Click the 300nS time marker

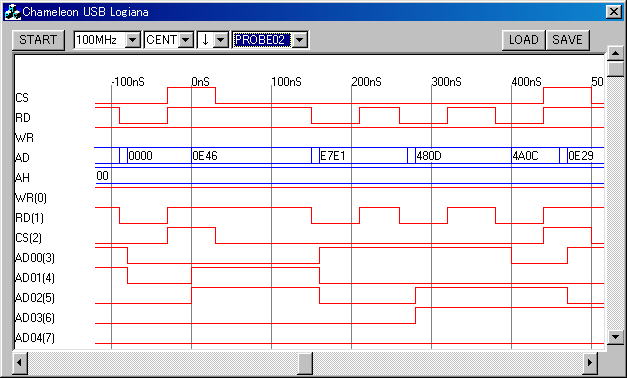[x=446, y=82]
